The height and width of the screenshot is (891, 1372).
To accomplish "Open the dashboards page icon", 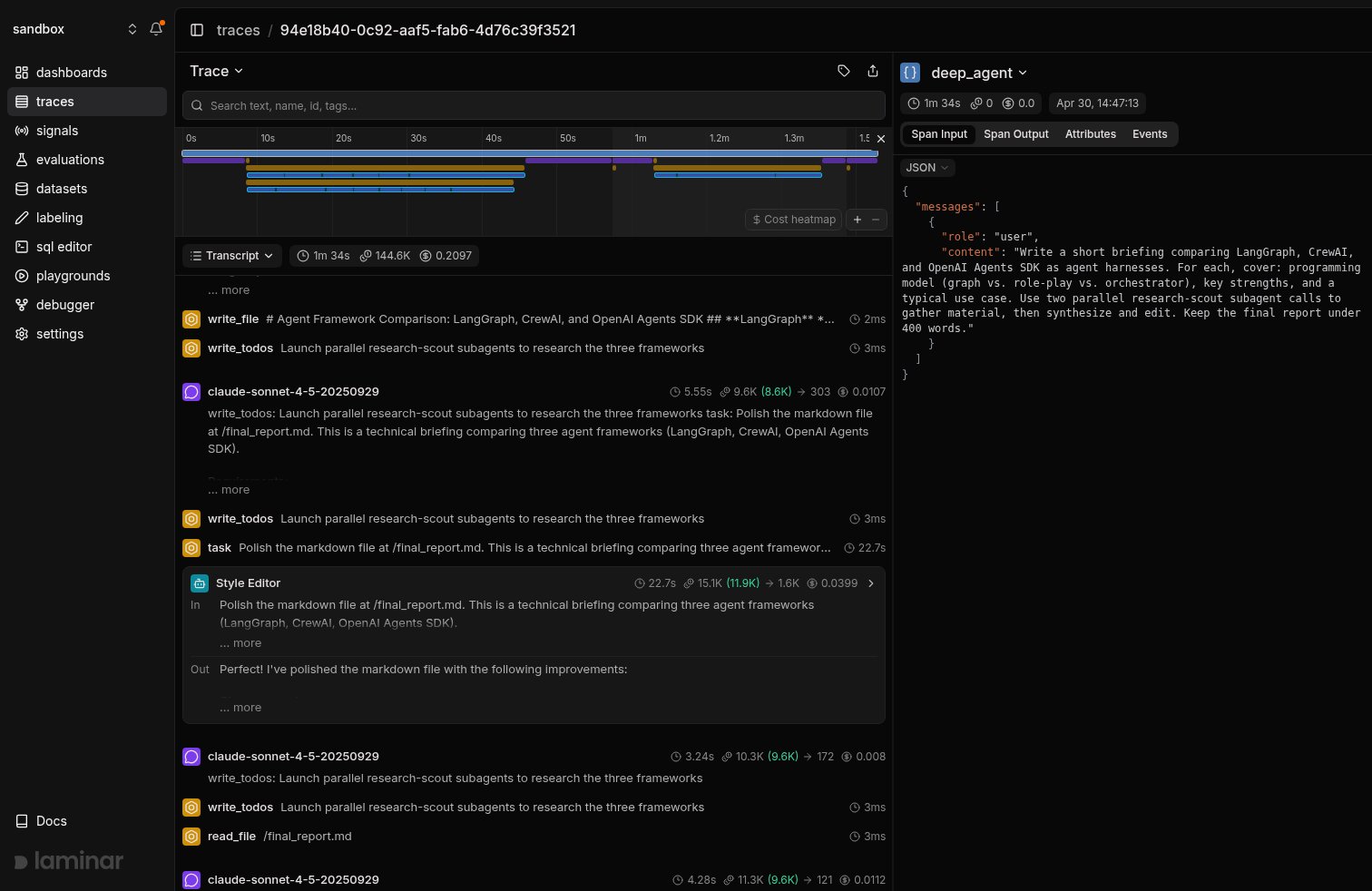I will pos(22,73).
